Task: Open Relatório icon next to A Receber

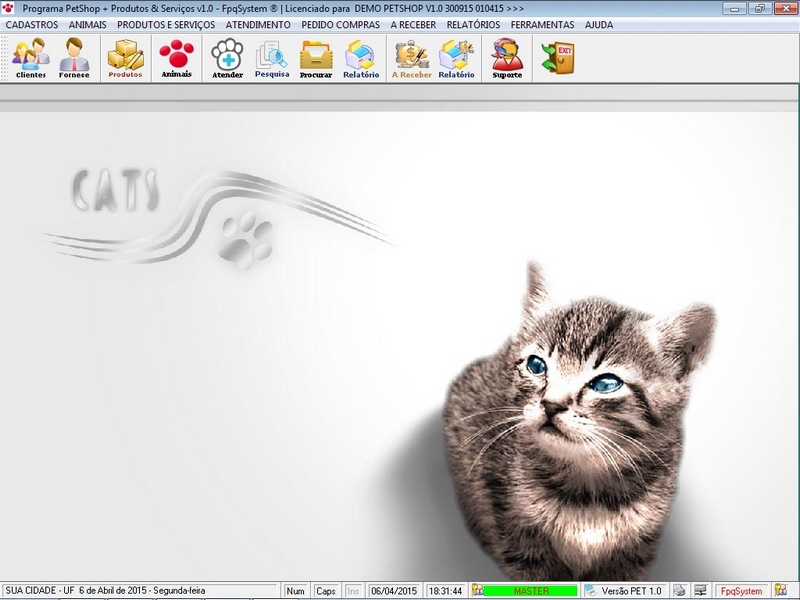Action: pos(456,58)
